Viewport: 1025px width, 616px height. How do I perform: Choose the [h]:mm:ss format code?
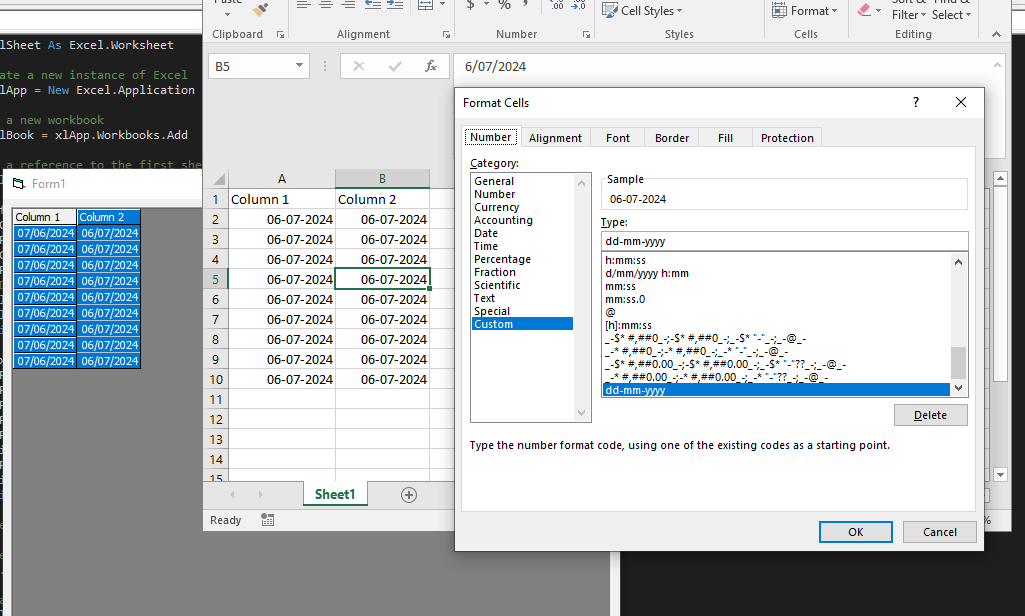[628, 326]
